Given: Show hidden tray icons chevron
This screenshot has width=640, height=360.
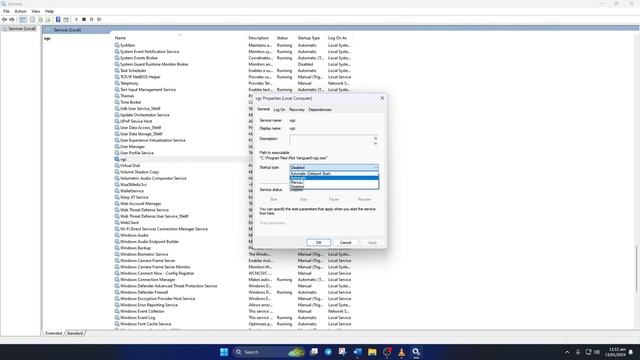Looking at the screenshot, I should 567,352.
